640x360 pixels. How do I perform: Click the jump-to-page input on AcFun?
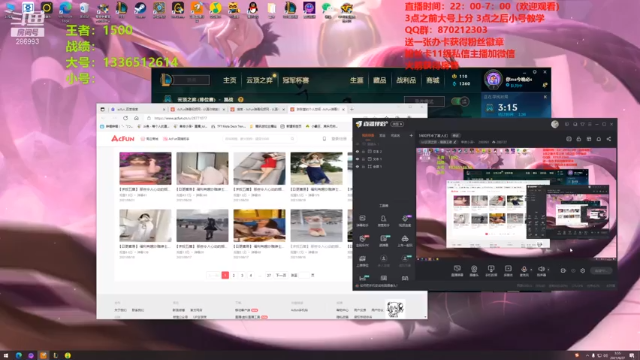tap(304, 275)
